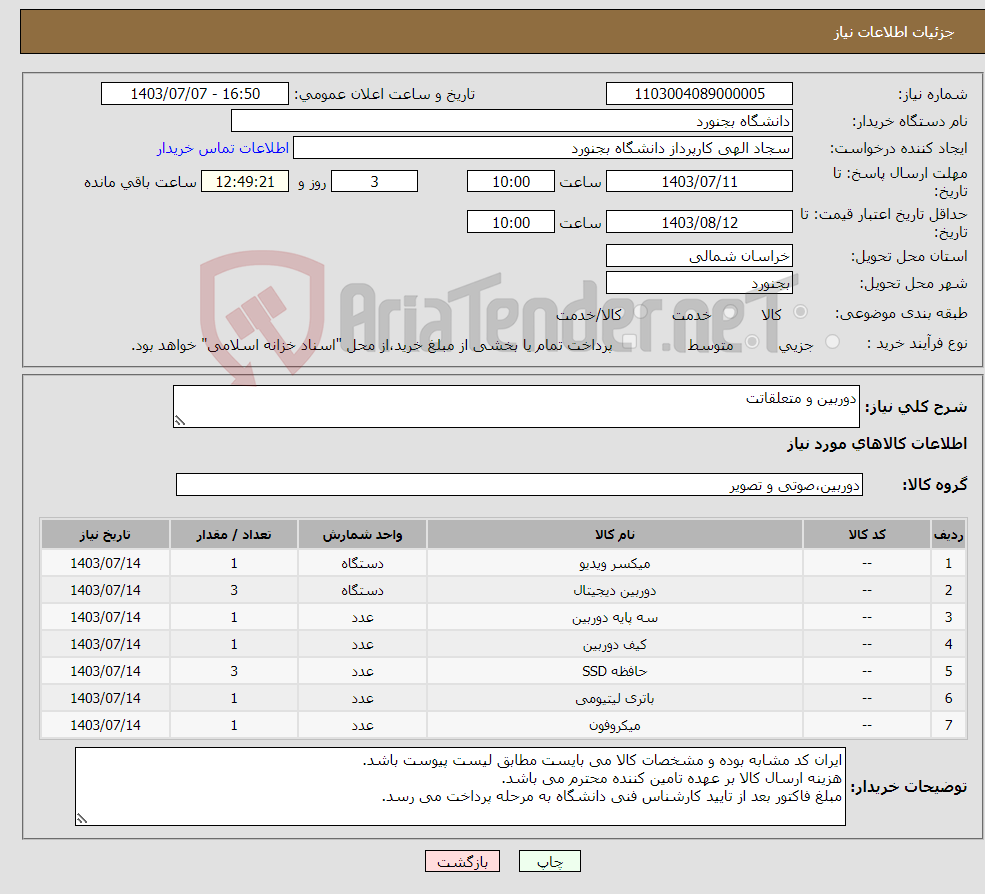The height and width of the screenshot is (894, 985).
Task: Click the ردیف column header
Action: pyautogui.click(x=949, y=534)
